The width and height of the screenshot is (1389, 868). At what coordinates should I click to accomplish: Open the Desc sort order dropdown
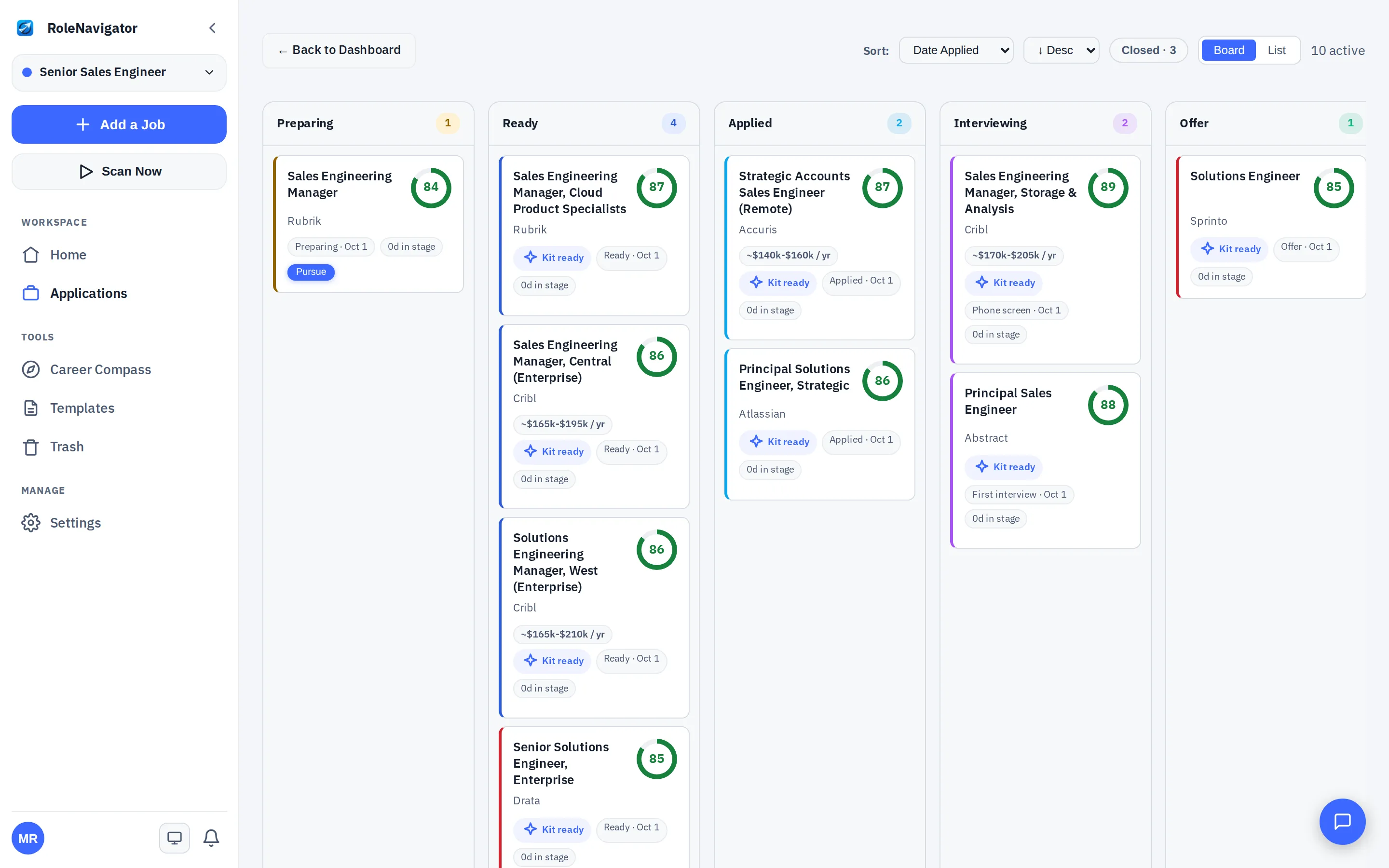click(1061, 51)
